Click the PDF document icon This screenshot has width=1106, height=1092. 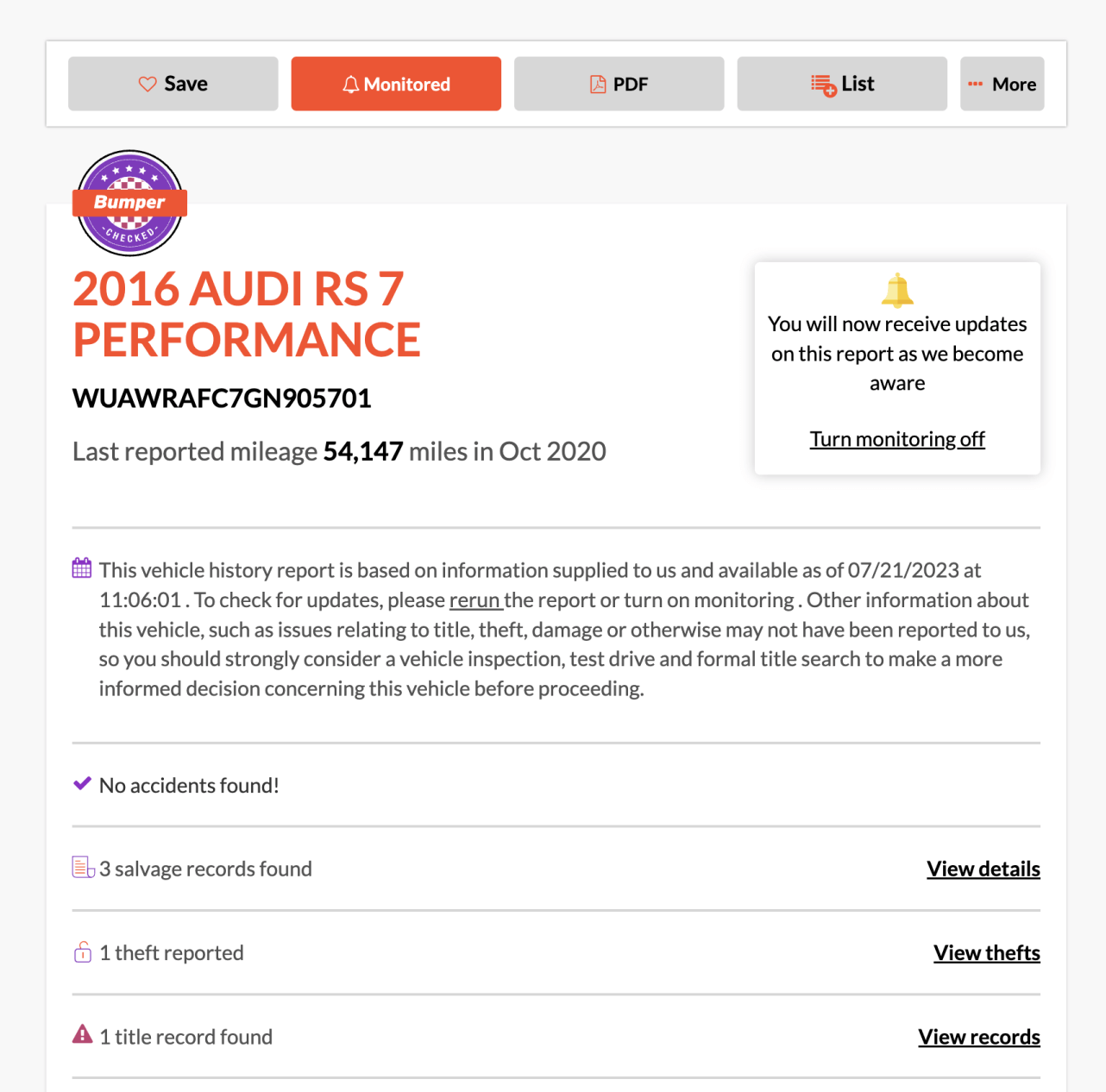tap(598, 84)
